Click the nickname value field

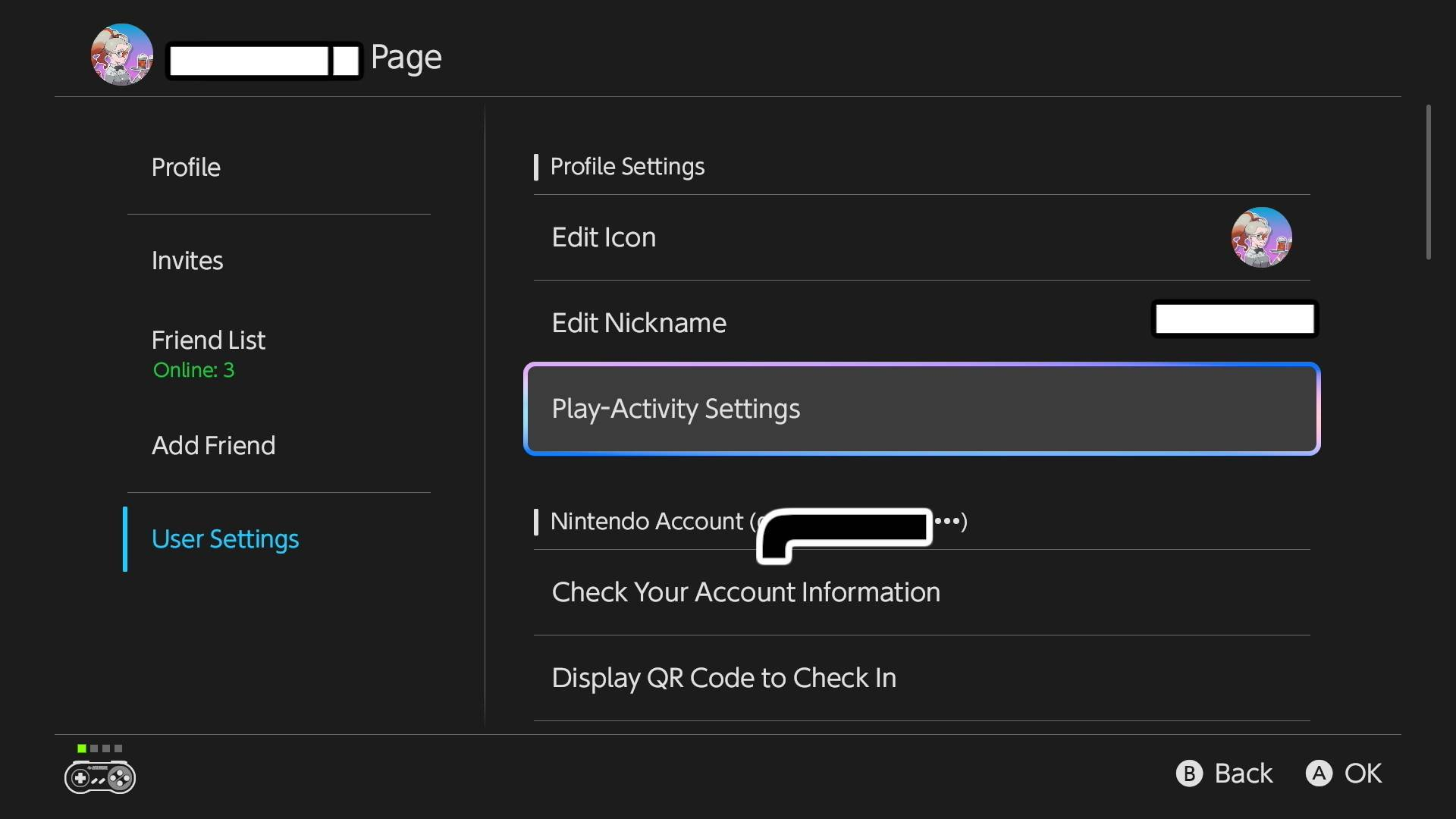1235,319
